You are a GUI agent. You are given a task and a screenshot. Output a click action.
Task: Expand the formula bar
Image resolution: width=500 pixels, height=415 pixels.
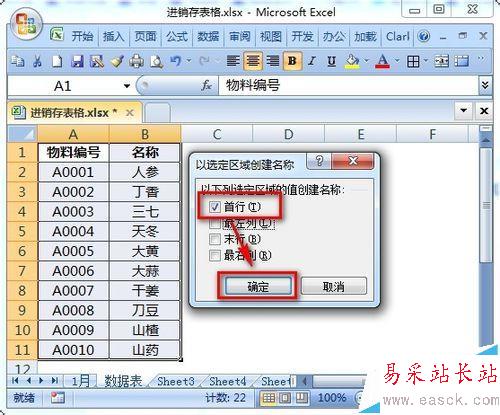485,86
